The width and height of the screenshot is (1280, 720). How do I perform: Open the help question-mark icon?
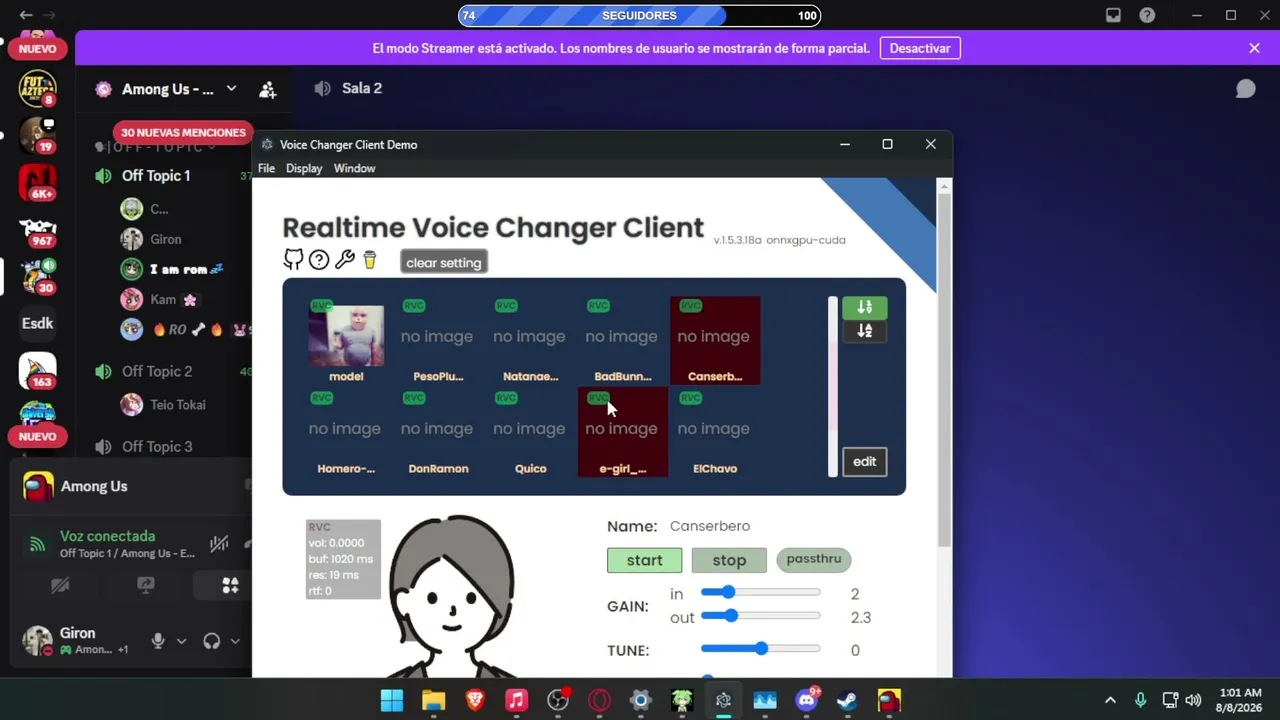click(x=319, y=260)
